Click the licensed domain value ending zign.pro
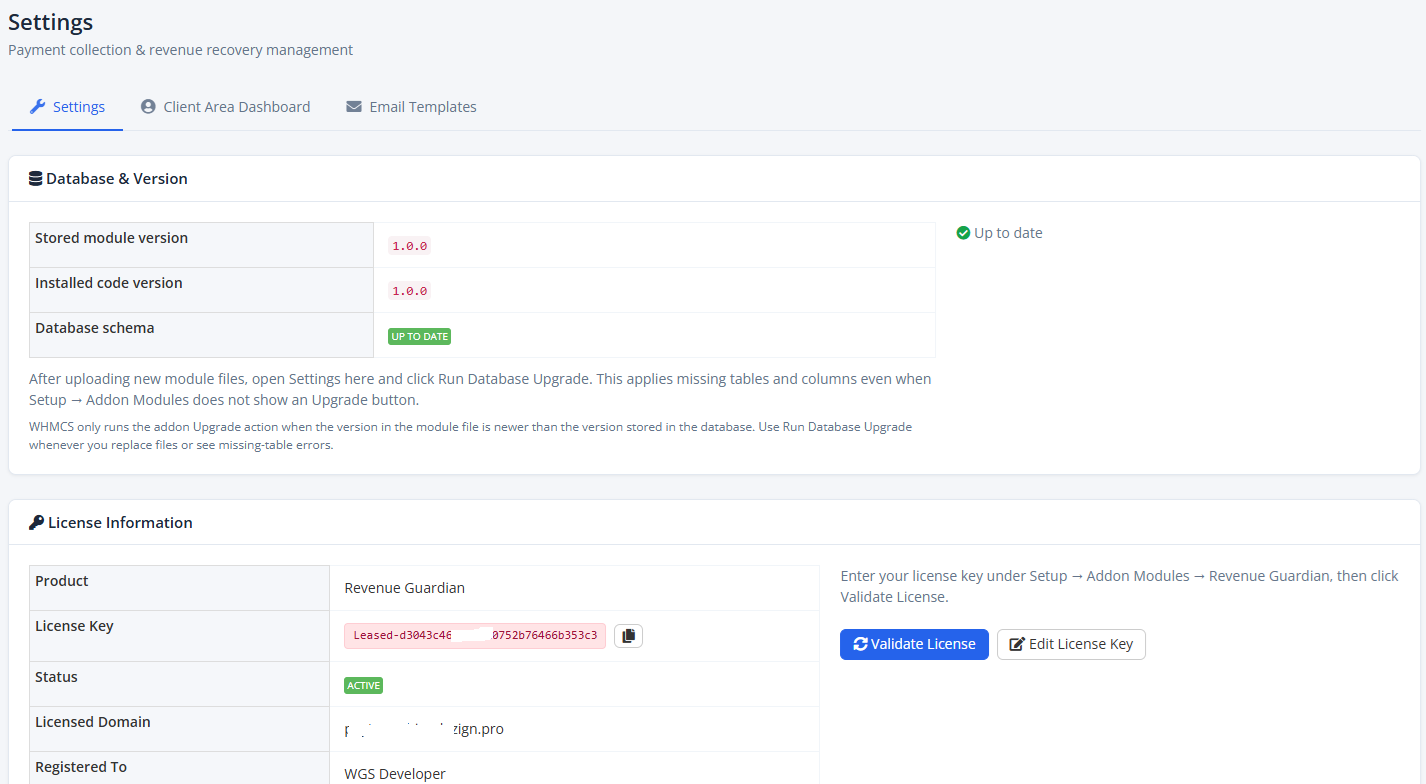1426x784 pixels. pos(424,729)
